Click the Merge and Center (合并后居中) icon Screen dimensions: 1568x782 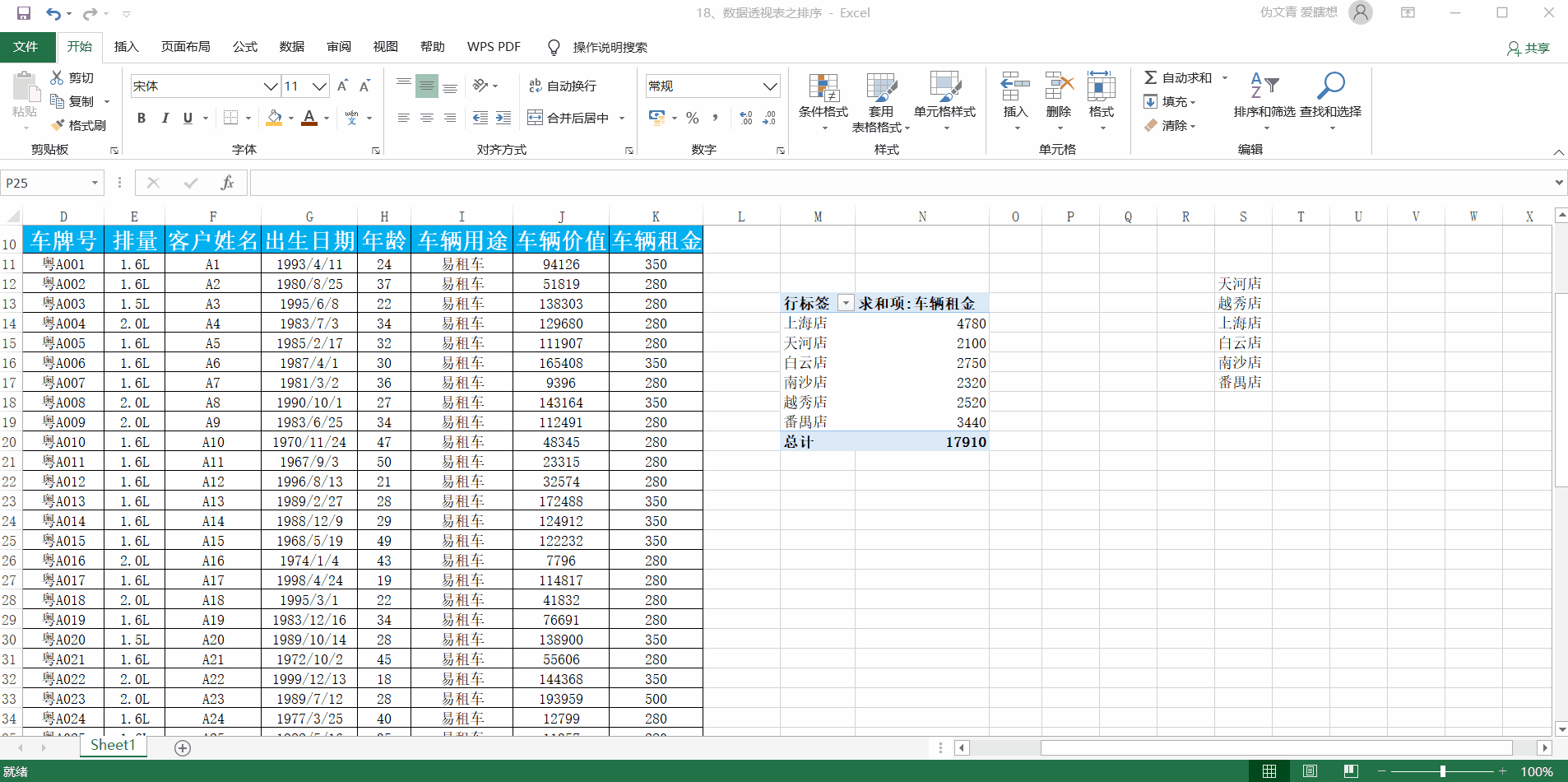535,118
